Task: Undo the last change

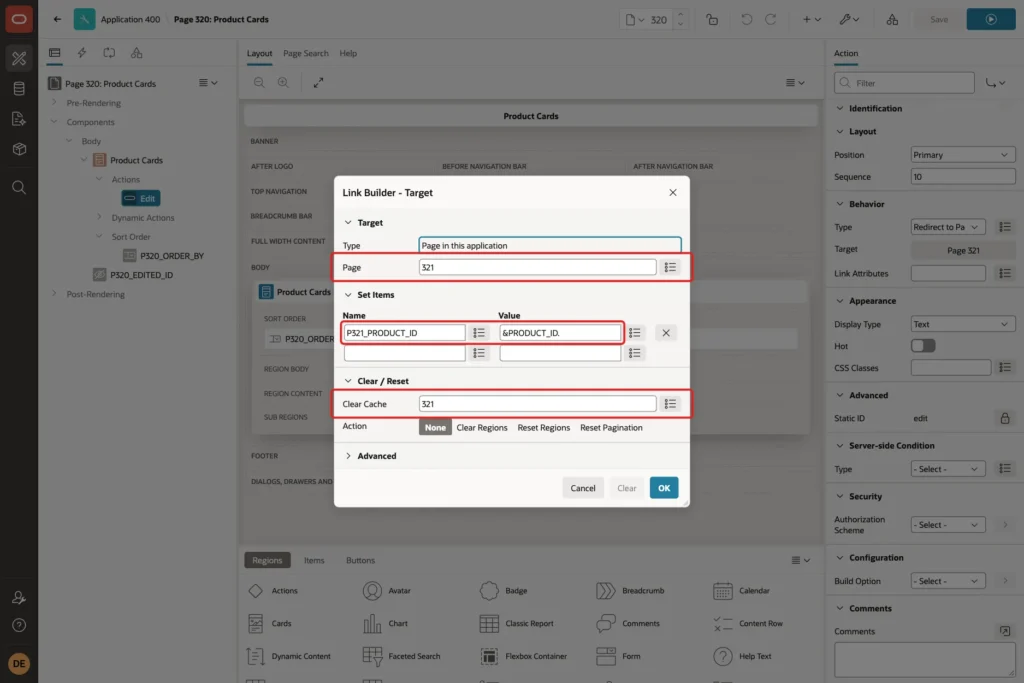Action: point(746,20)
